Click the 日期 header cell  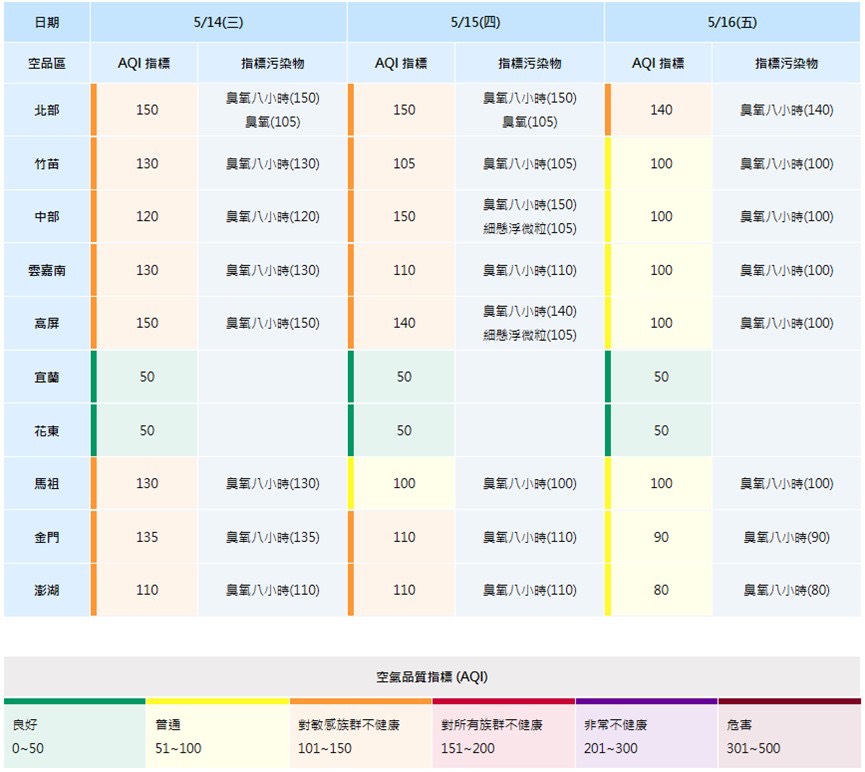(47, 22)
